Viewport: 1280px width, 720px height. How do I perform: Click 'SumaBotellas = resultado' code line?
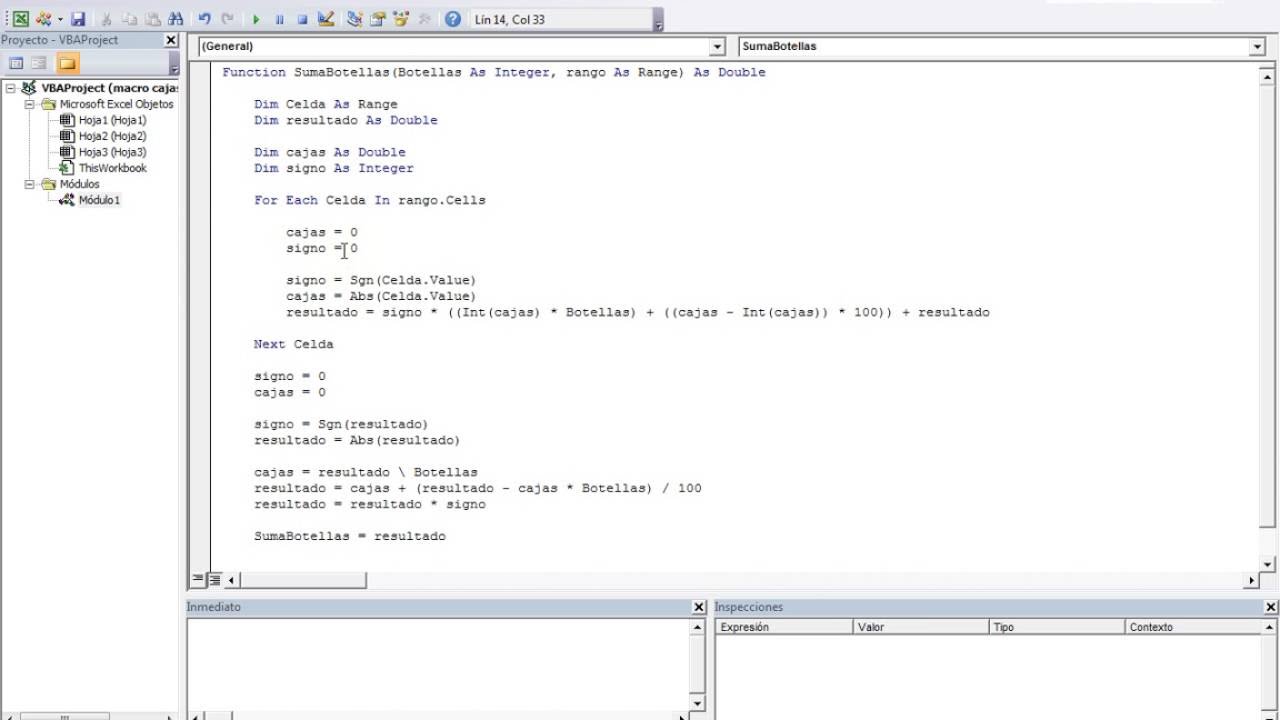[x=350, y=536]
